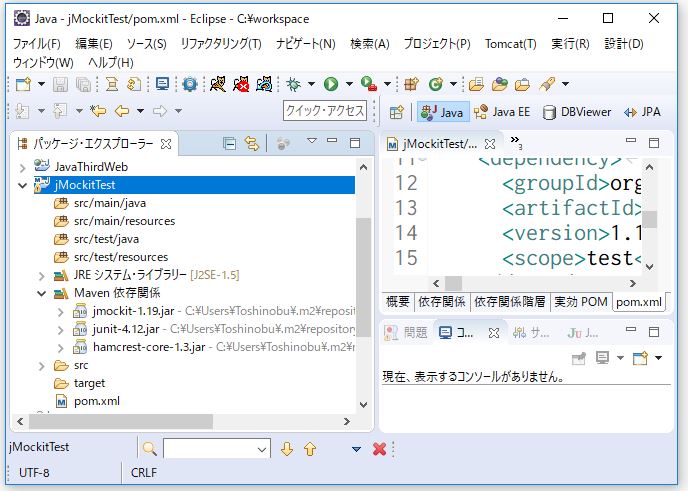Viewport: 688px width, 491px height.
Task: Open dropdown next to New wizard icon
Action: tap(41, 84)
